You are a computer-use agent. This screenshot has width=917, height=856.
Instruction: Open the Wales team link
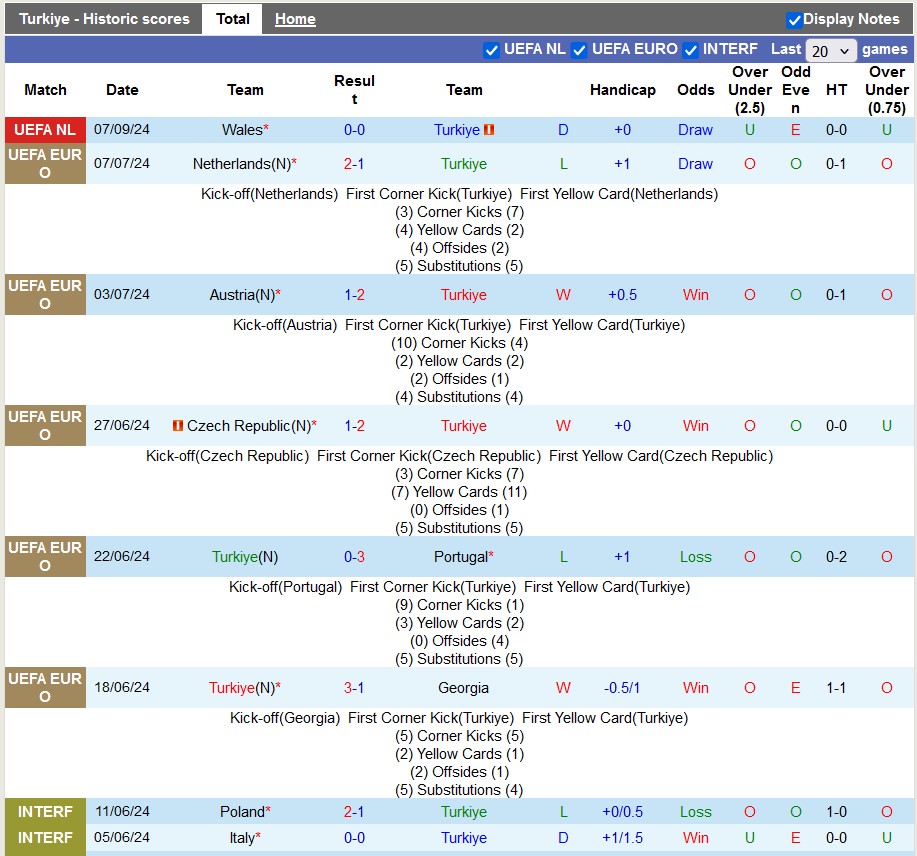click(x=241, y=130)
